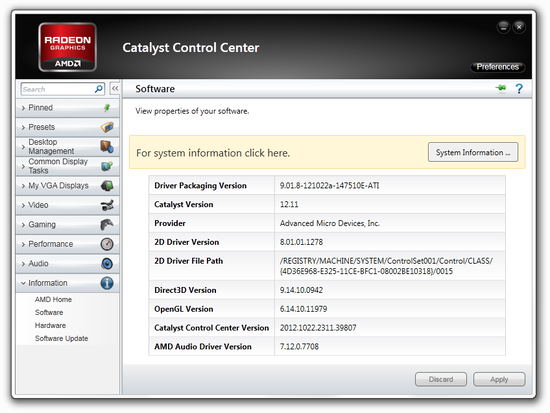Expand My VGA Displays section

coord(68,186)
